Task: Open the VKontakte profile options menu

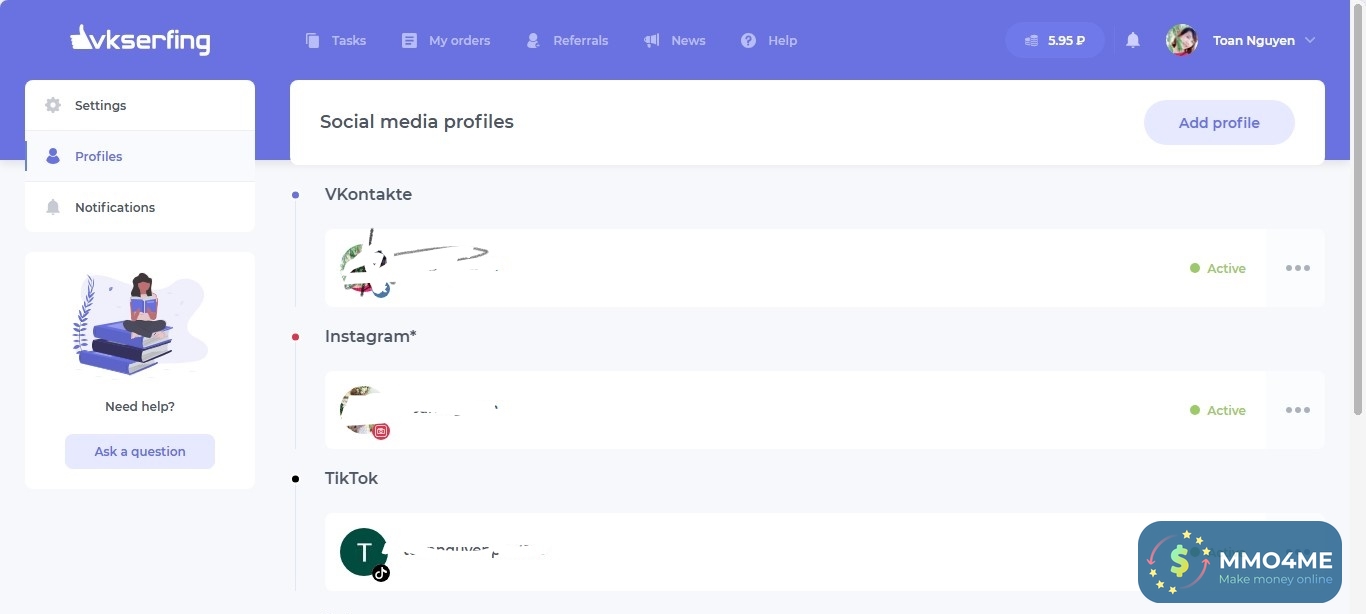Action: click(x=1297, y=268)
